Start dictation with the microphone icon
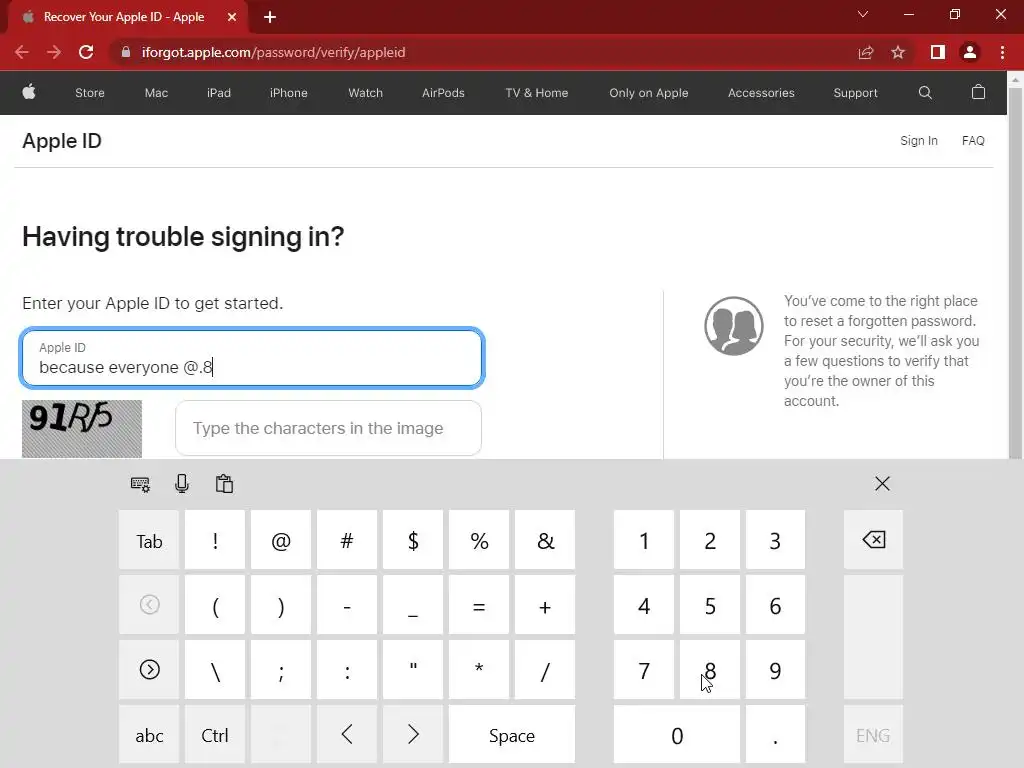 pyautogui.click(x=182, y=484)
